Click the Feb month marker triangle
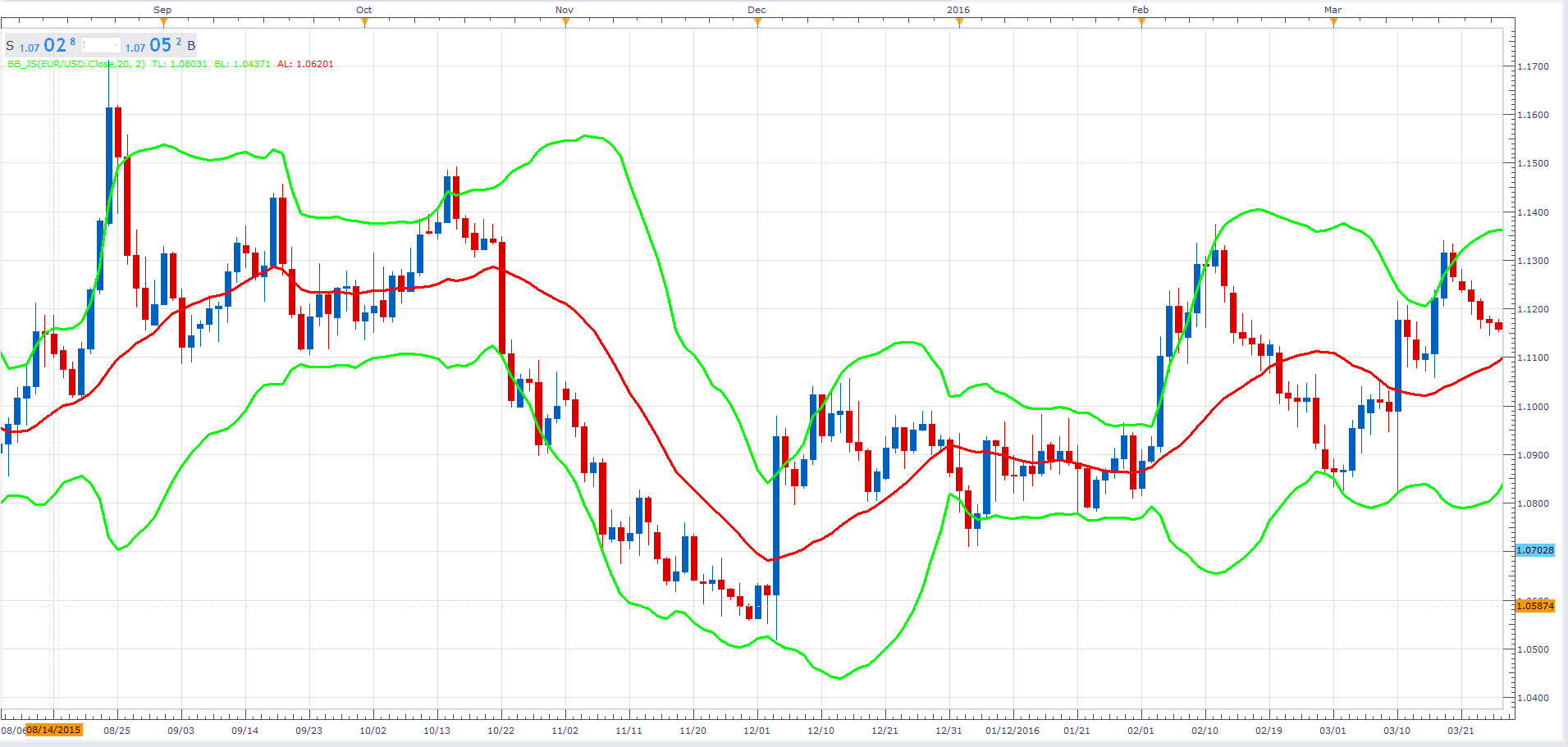This screenshot has width=1568, height=747. coord(1141,21)
